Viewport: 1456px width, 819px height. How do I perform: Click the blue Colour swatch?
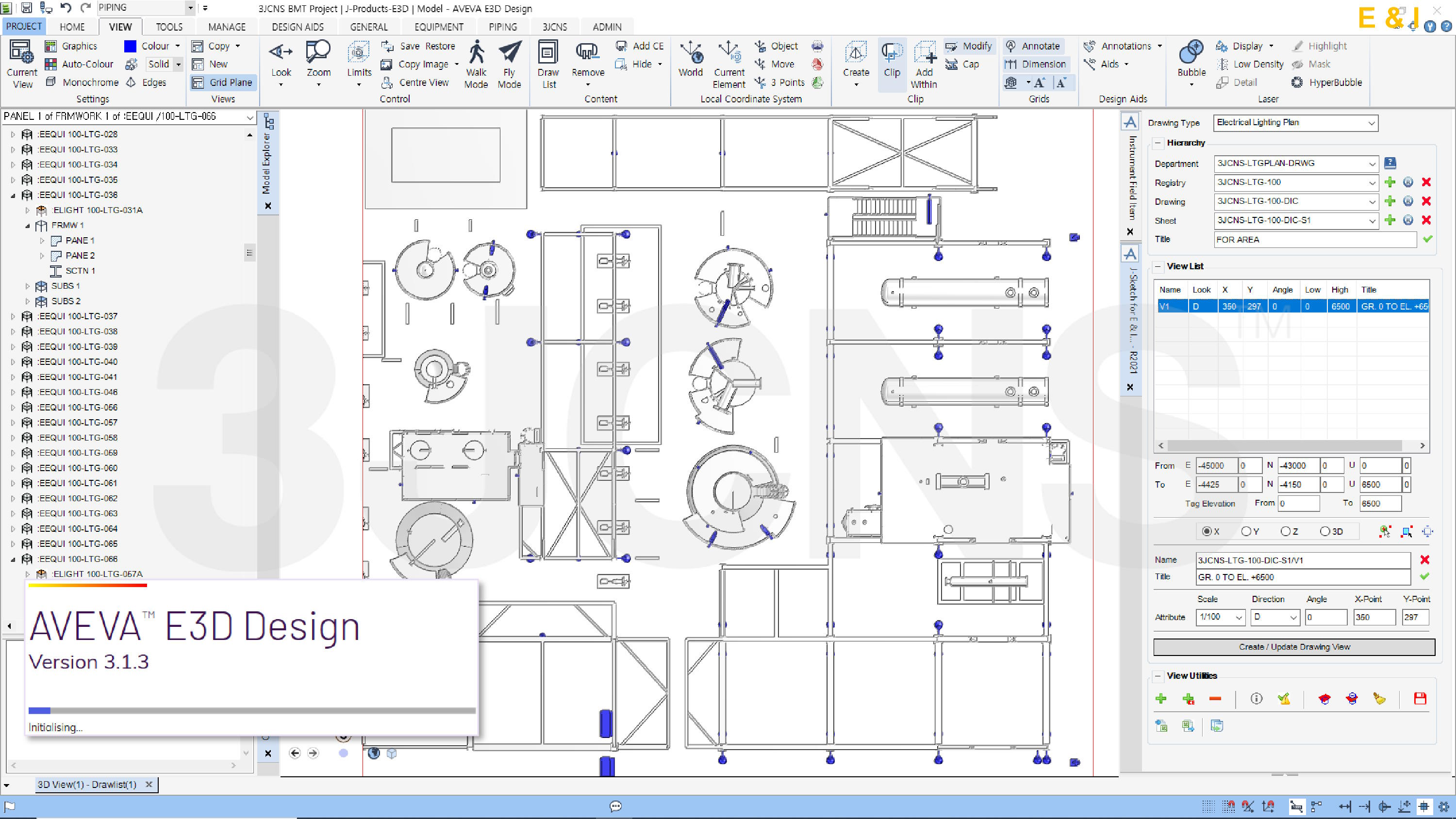click(x=130, y=46)
